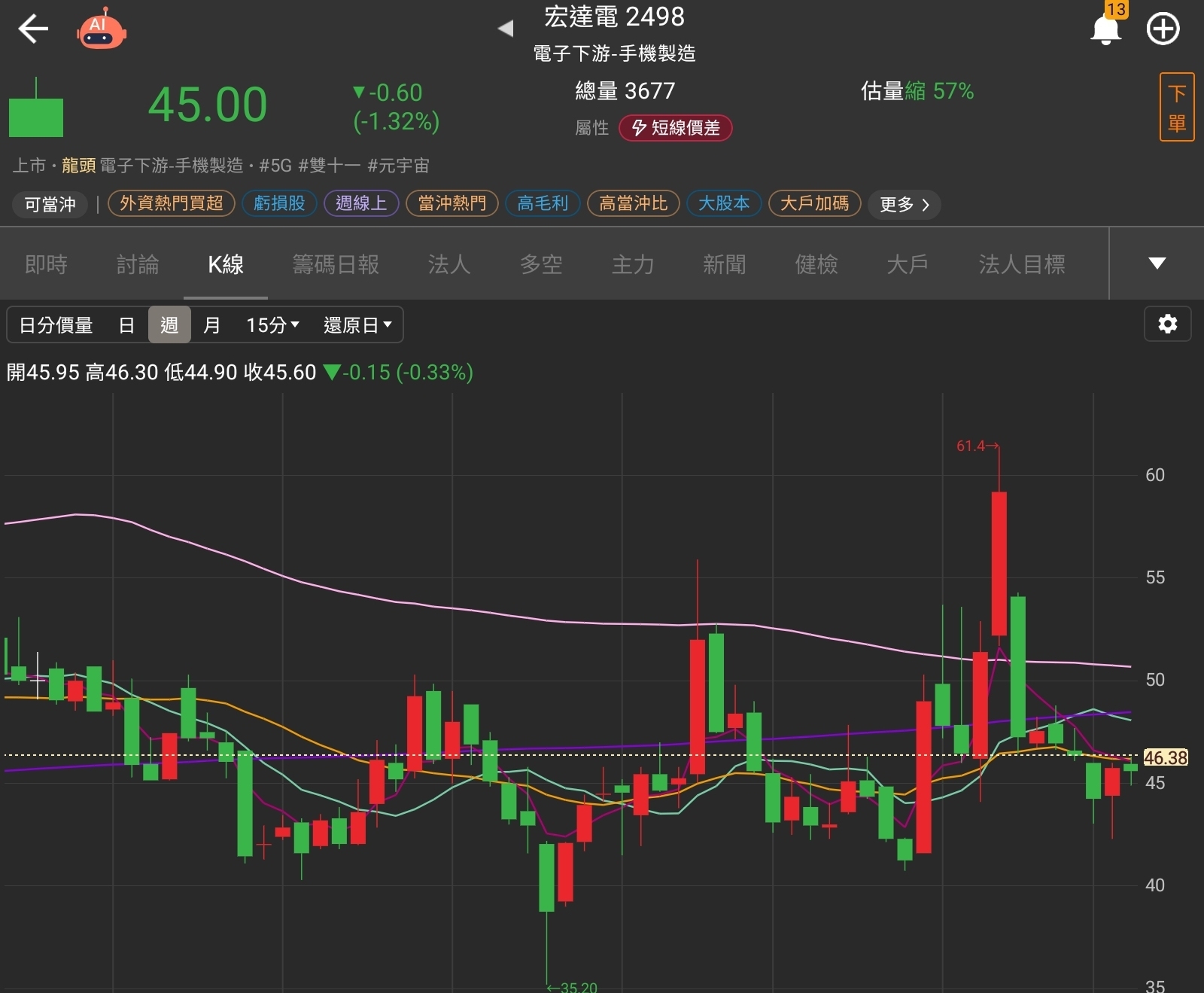This screenshot has width=1204, height=993.
Task: Show more tags via 更多
Action: pos(904,204)
